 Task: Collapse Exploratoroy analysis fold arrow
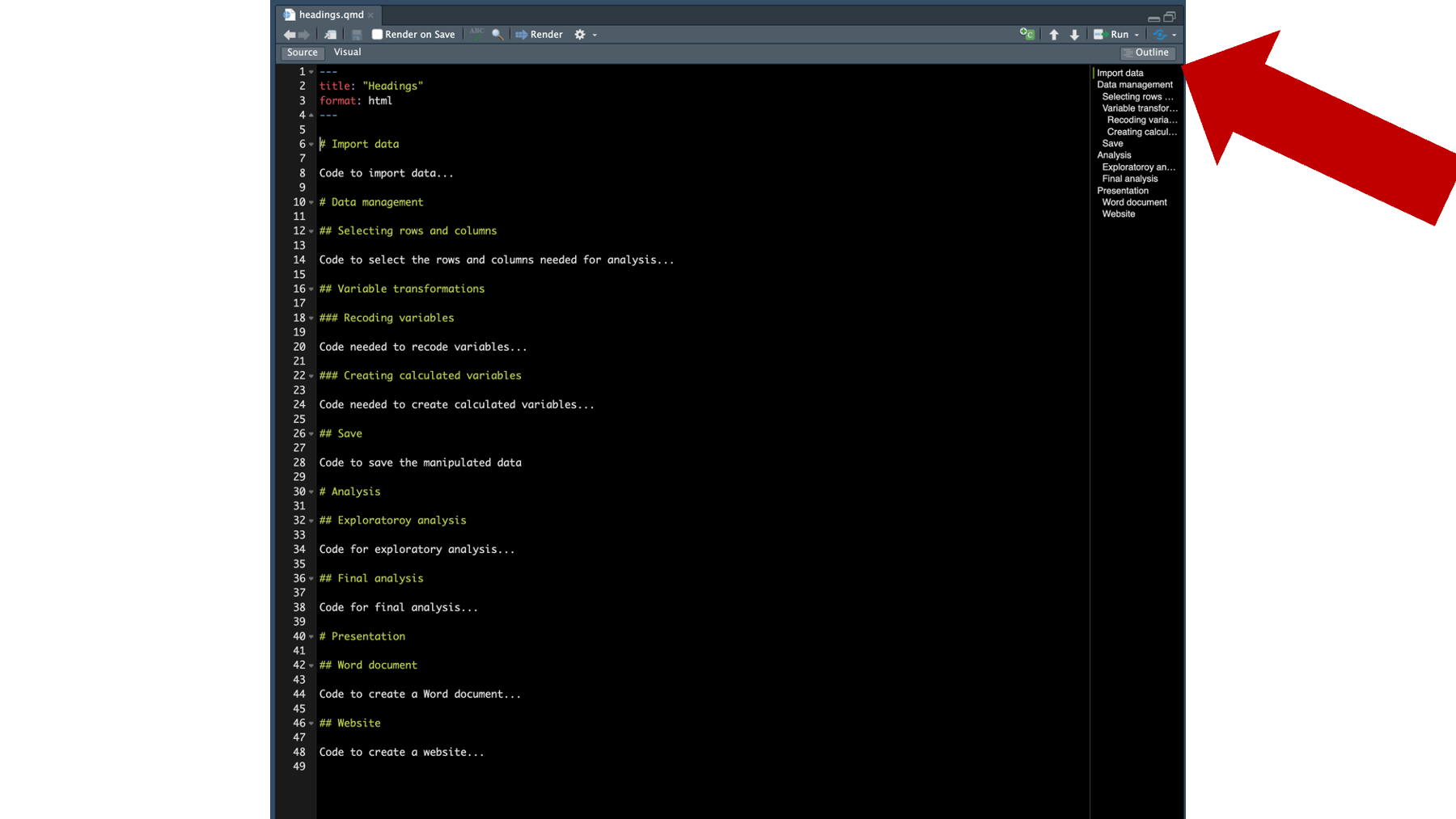pyautogui.click(x=311, y=521)
